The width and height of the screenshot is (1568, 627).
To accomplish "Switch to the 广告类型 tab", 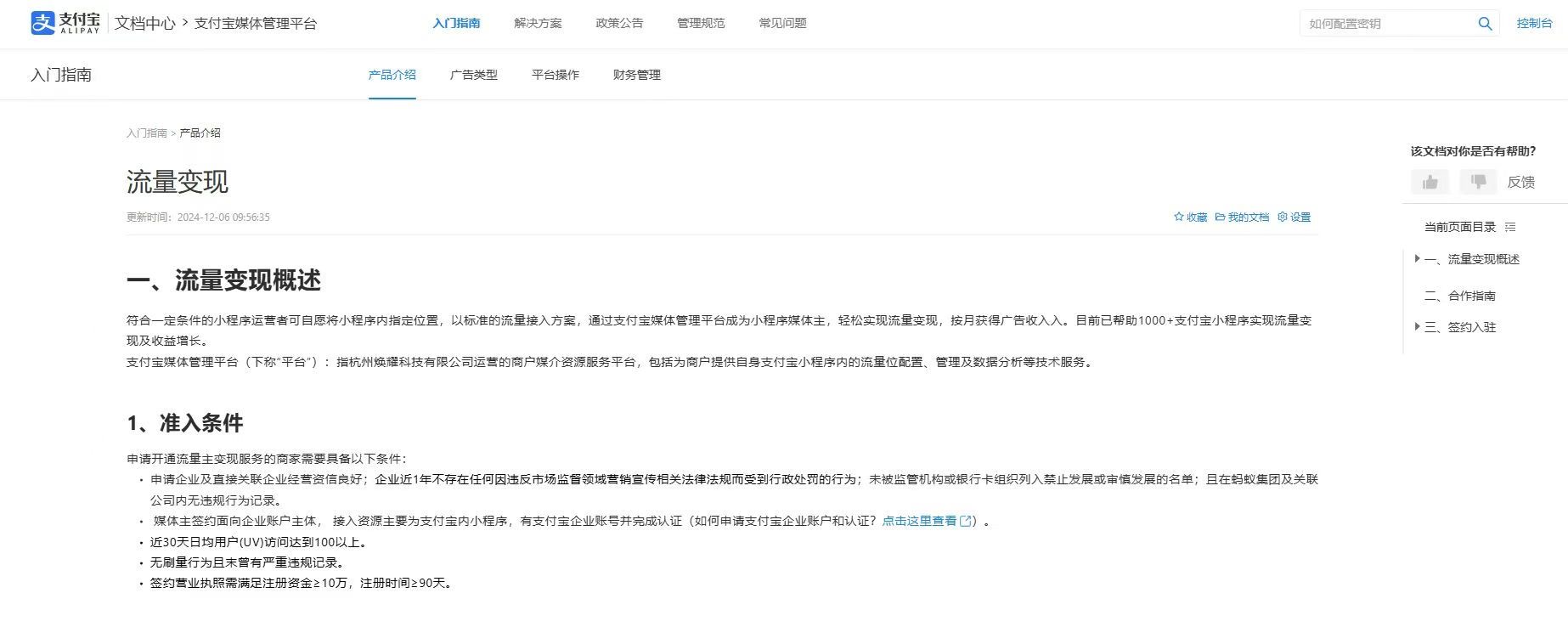I will point(474,75).
